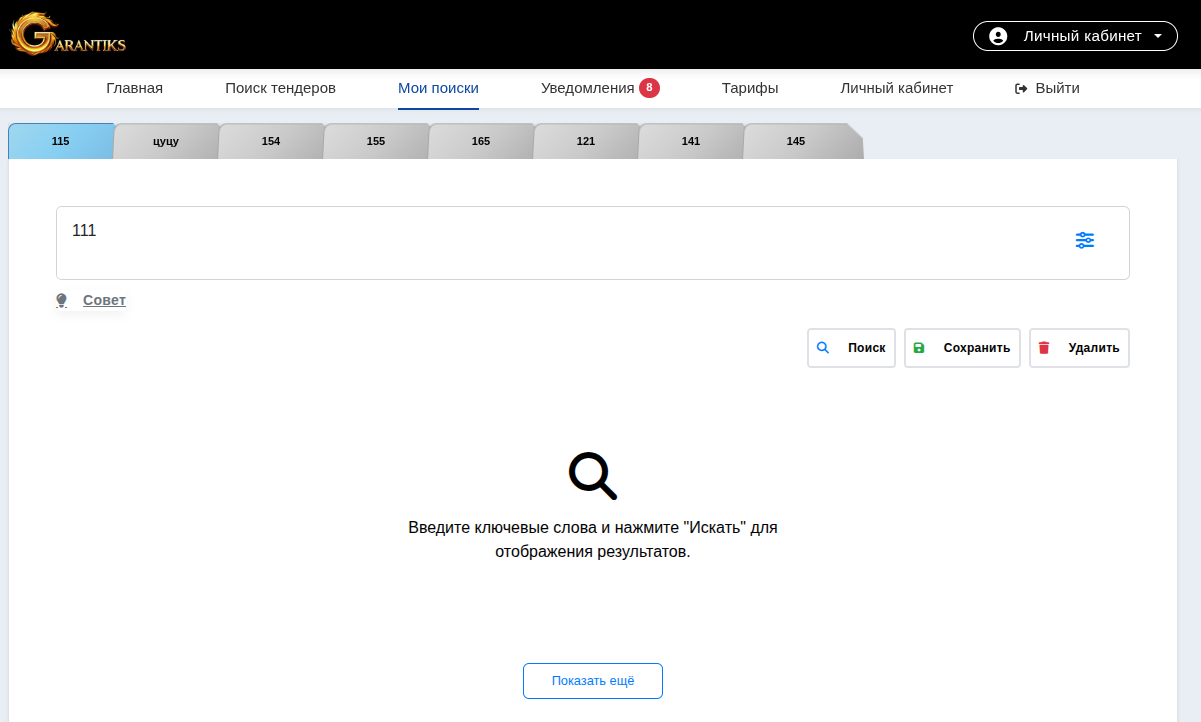Click the save icon on Сохранить button

pyautogui.click(x=919, y=347)
